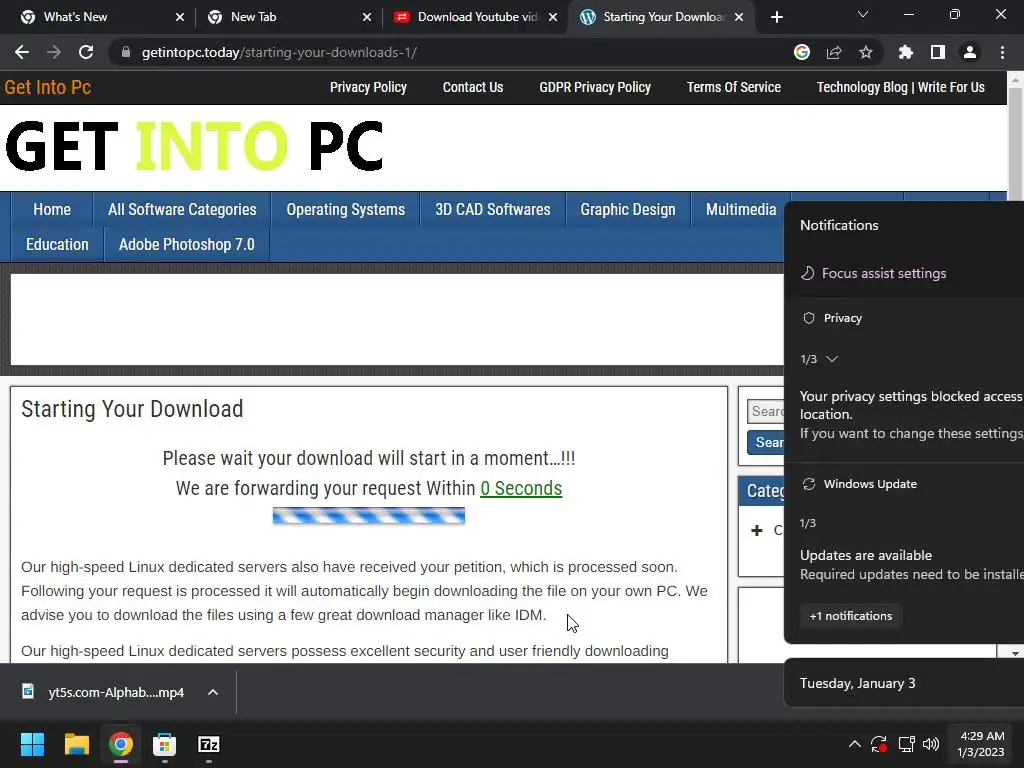Expand the category plus icon in sidebar
Image resolution: width=1024 pixels, height=768 pixels.
coord(756,530)
